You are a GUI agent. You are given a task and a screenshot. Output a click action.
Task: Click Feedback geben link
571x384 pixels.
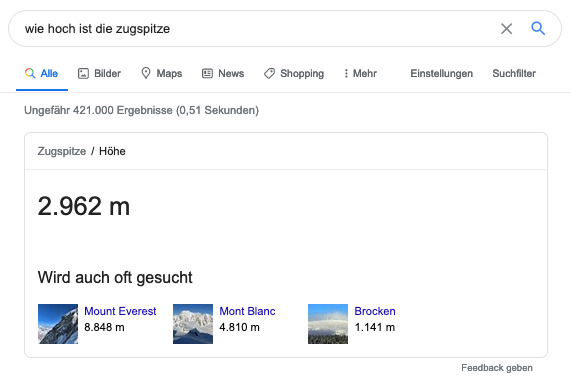[x=497, y=368]
